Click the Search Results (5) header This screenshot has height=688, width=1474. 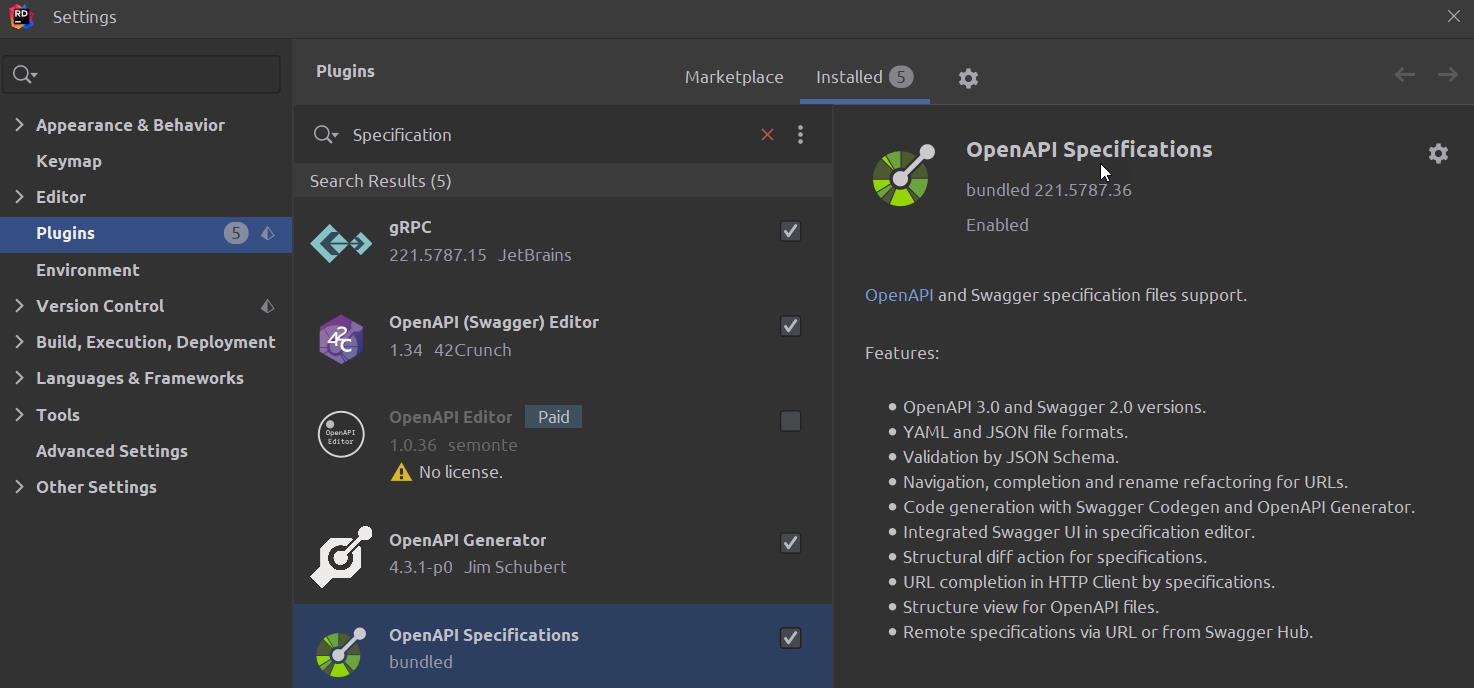(x=380, y=181)
